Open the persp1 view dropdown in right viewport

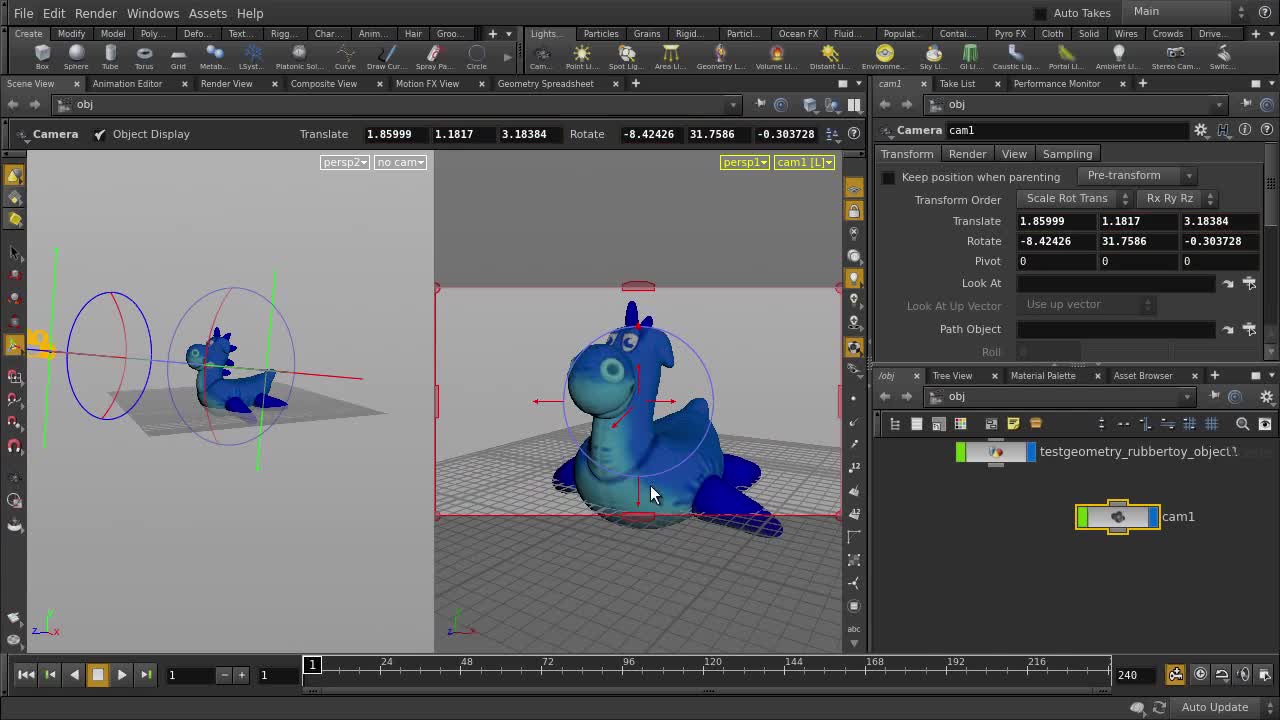click(744, 162)
